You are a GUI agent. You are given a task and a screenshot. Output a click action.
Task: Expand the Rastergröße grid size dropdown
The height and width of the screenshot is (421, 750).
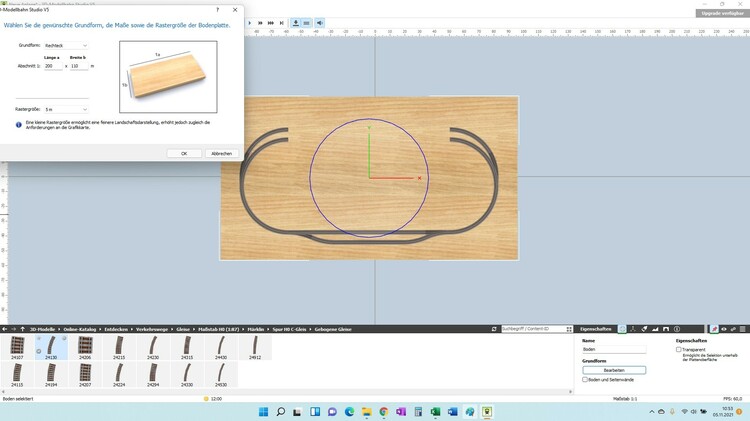[x=67, y=109]
